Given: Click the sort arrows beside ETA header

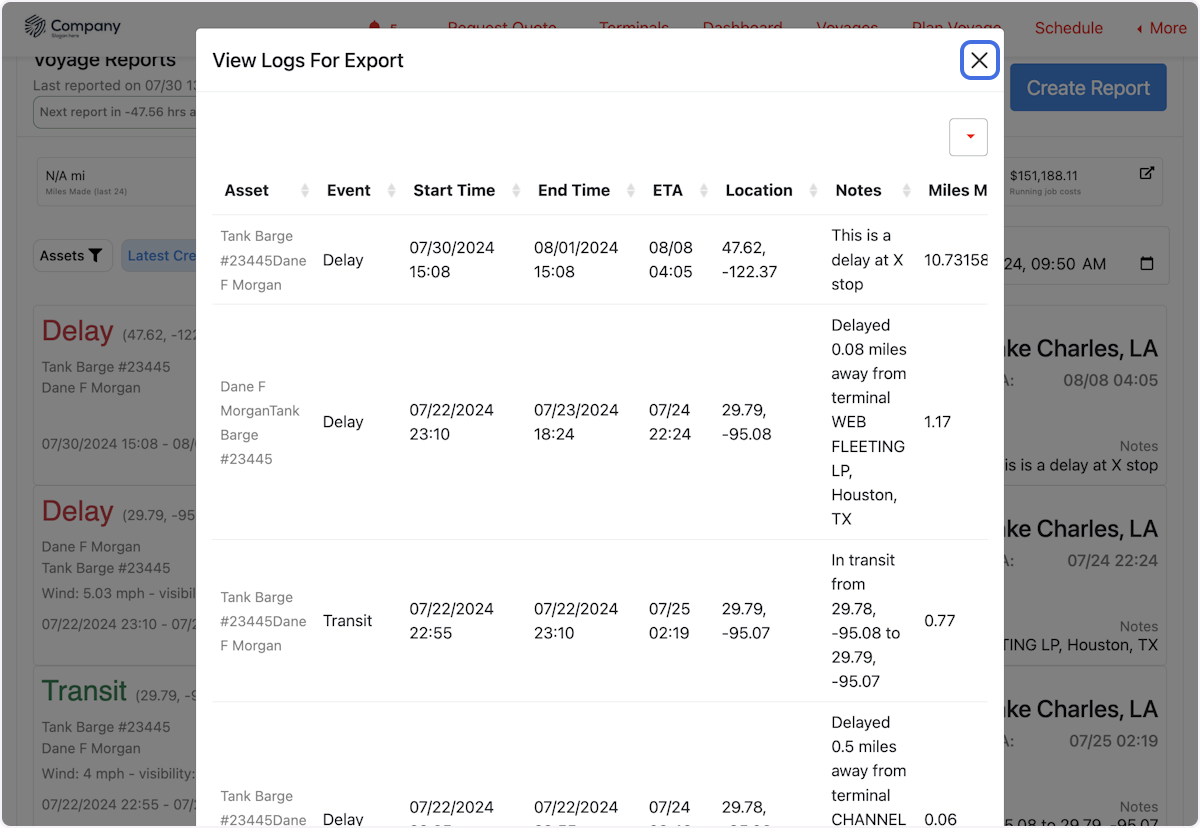Looking at the screenshot, I should 704,191.
